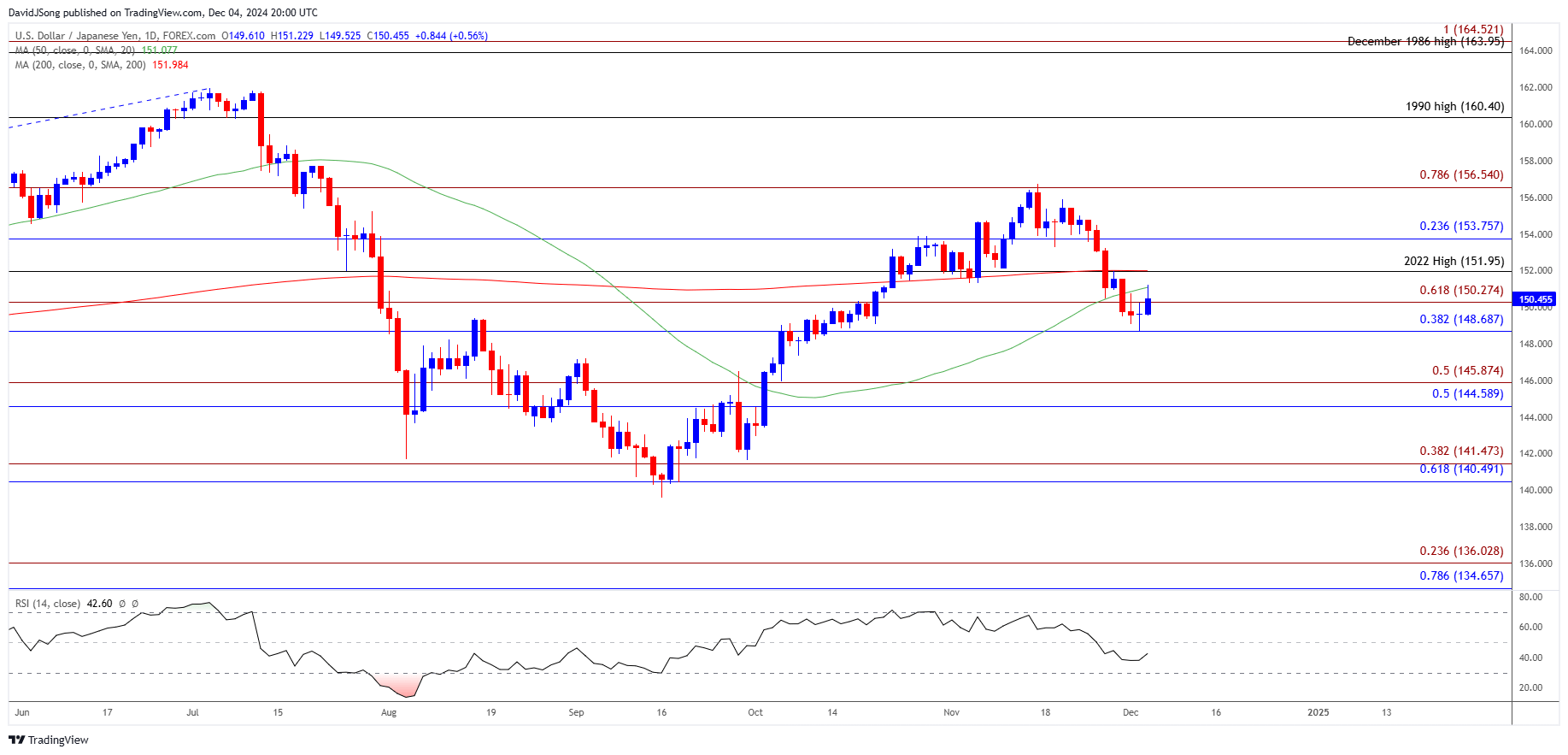Click the '0.786 (156.540)' Fibonacci label

coord(1461,175)
